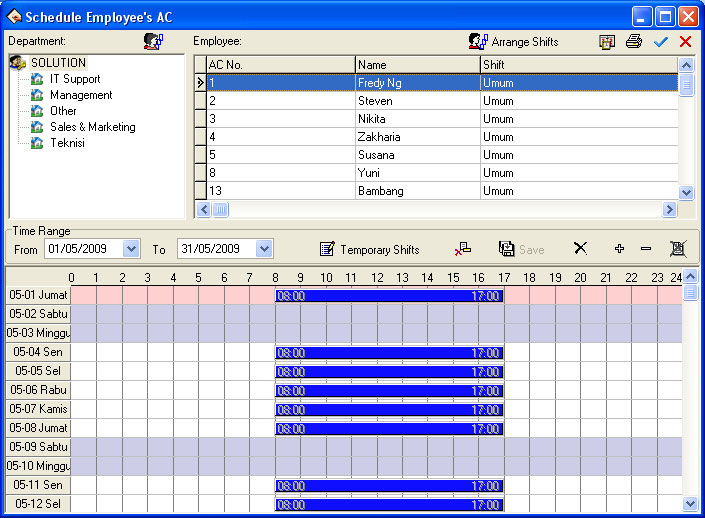
Task: Click the Arrange Shifts button
Action: (x=514, y=42)
